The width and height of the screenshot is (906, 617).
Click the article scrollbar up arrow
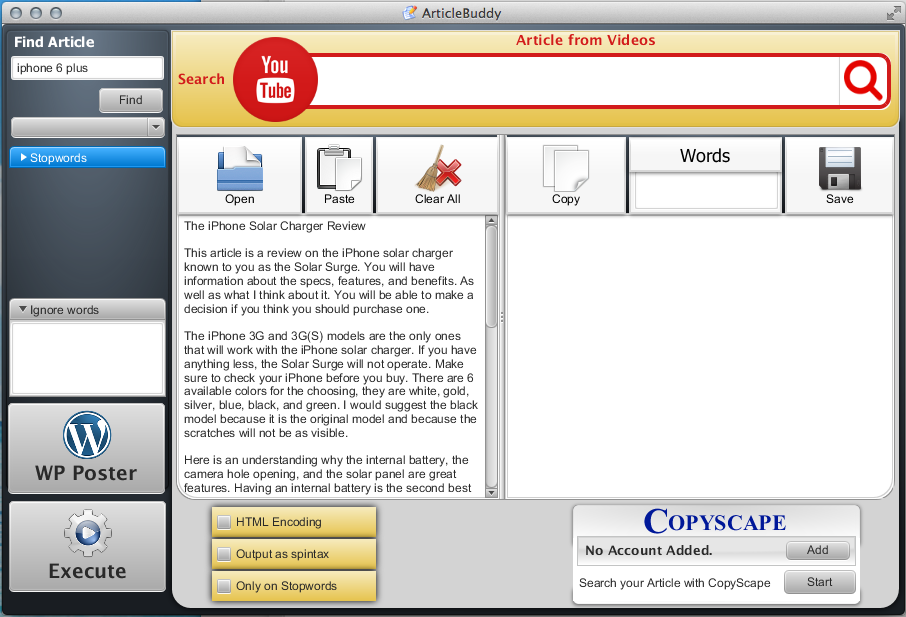click(x=492, y=221)
